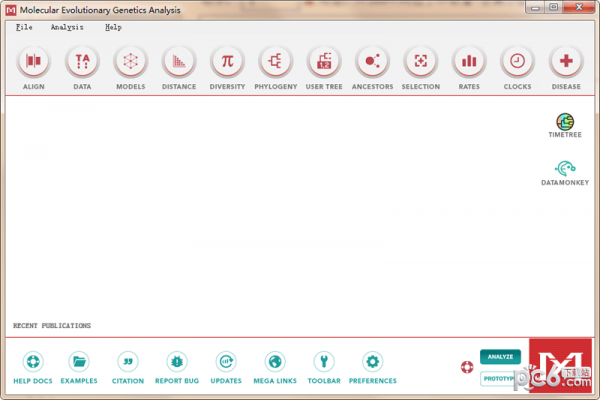The image size is (600, 400).
Task: Close the MEGA window
Action: 579,8
